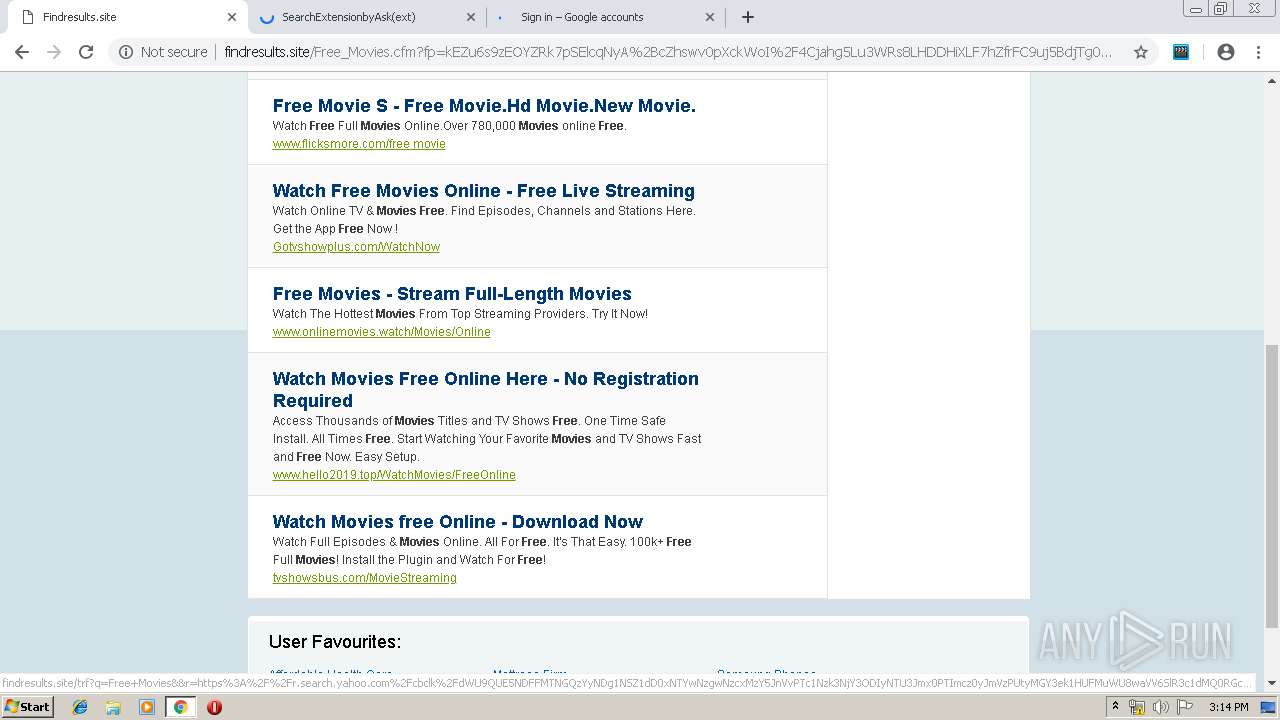Select 'Watch Full Episodes & Movies Online' description
1280x720 pixels.
(x=482, y=551)
